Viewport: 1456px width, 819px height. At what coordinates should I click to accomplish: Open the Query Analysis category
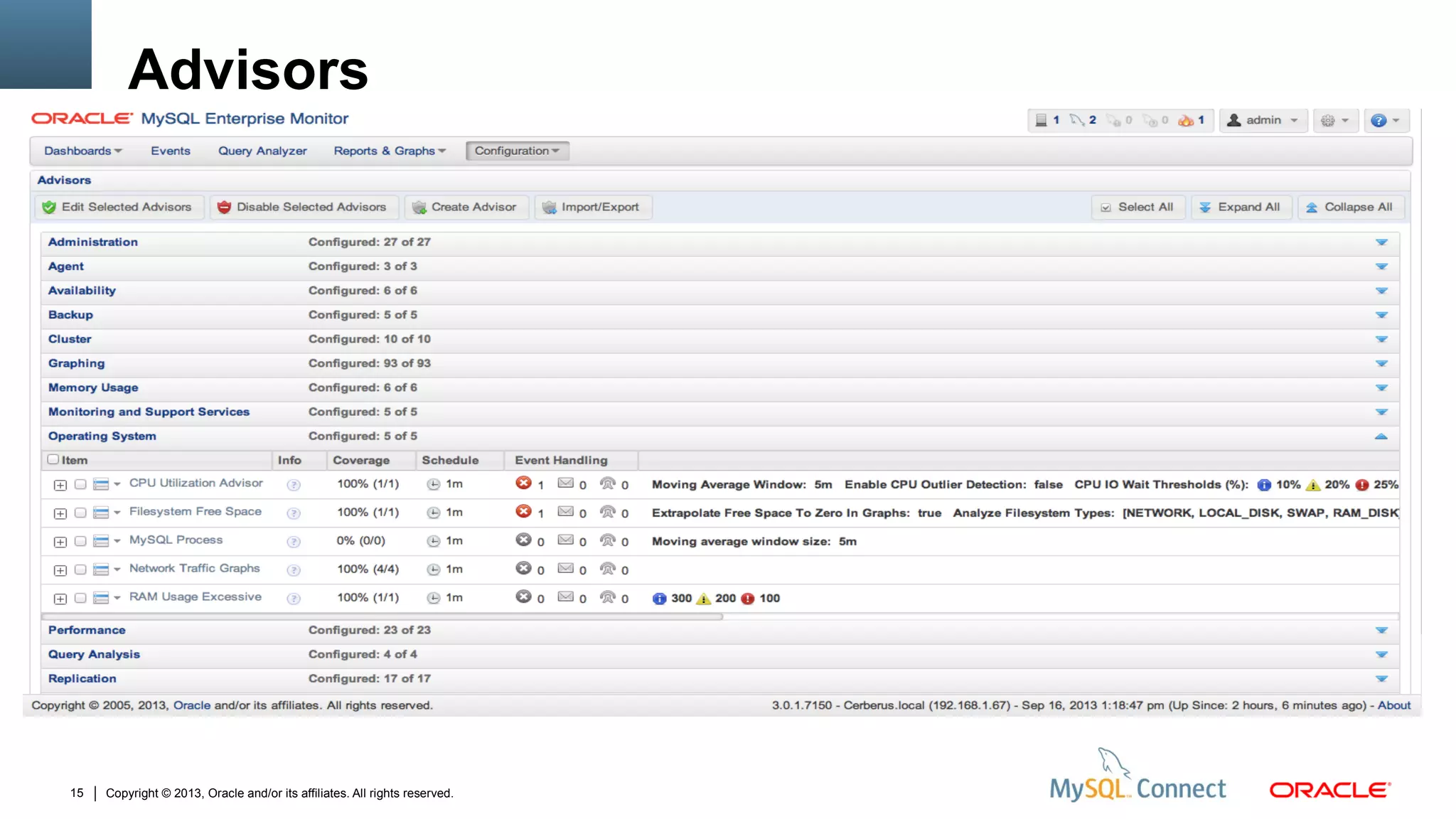point(94,654)
